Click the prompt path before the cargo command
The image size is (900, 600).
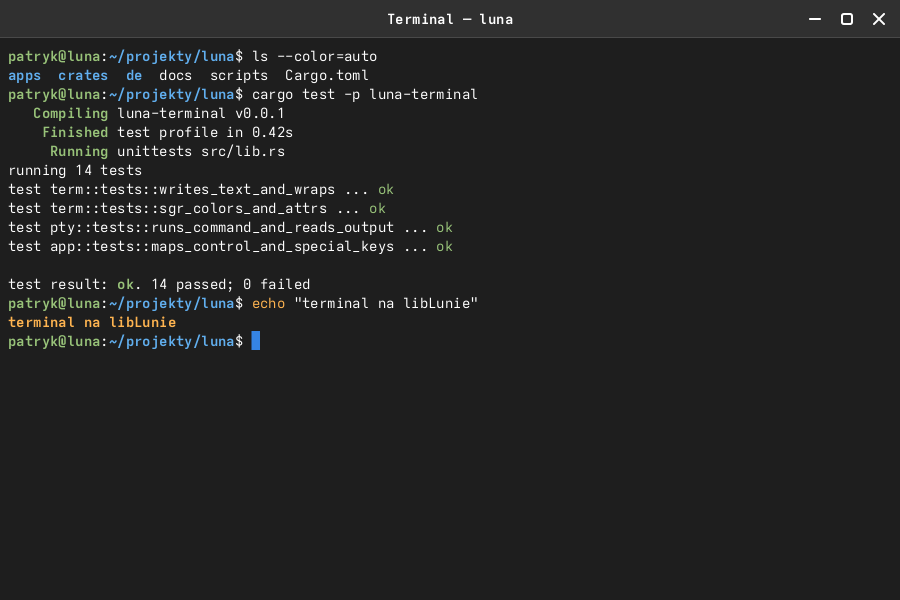tap(172, 95)
